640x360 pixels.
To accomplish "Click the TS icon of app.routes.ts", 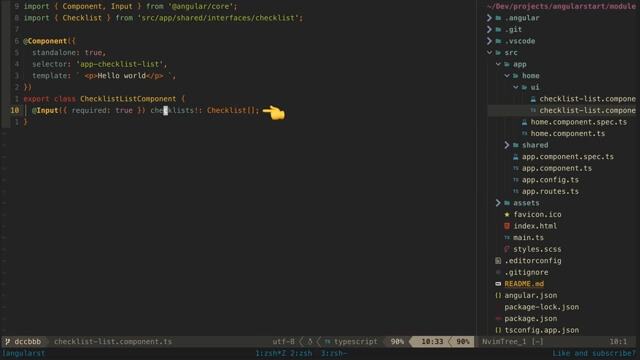I will 516,191.
